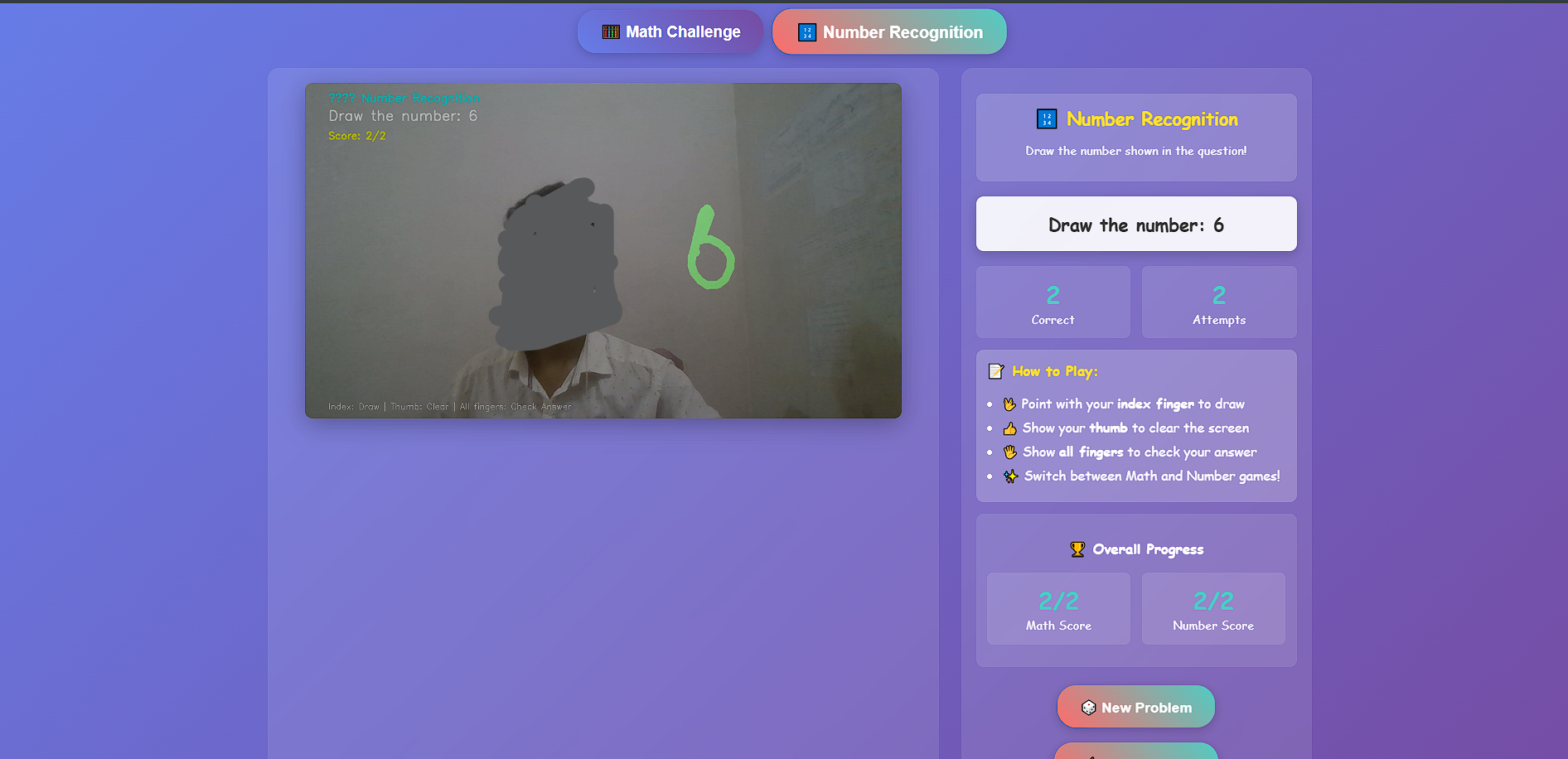Select the Attempts count card
The width and height of the screenshot is (1568, 759).
(x=1218, y=302)
